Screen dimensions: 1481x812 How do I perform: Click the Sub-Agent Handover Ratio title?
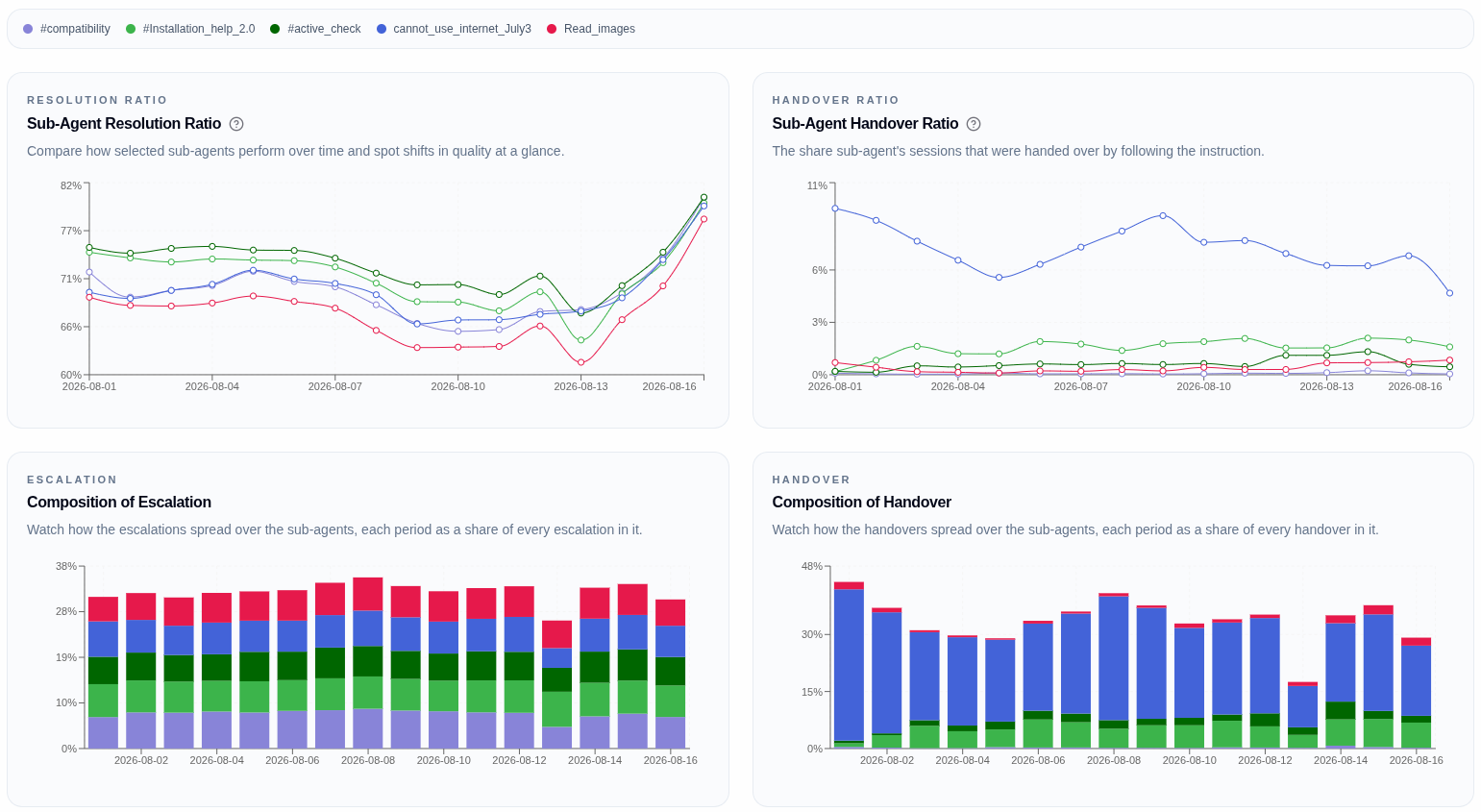pyautogui.click(x=865, y=124)
